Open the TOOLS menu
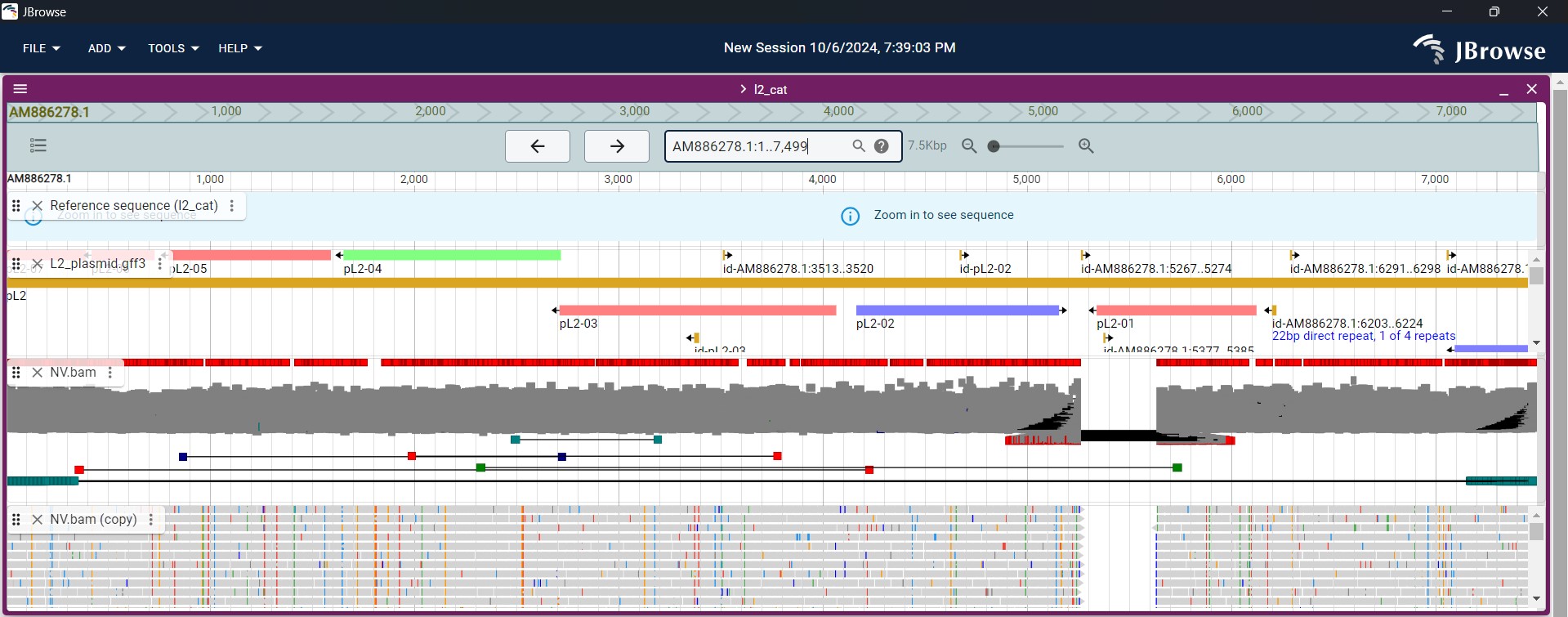1568x617 pixels. click(172, 48)
